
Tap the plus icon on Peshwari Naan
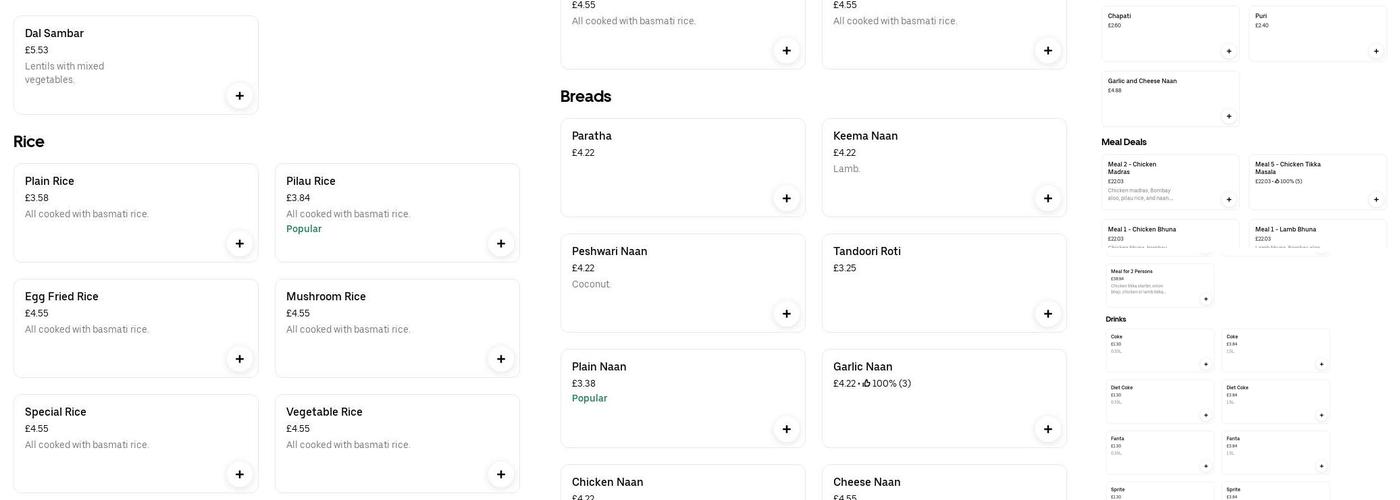coord(787,314)
